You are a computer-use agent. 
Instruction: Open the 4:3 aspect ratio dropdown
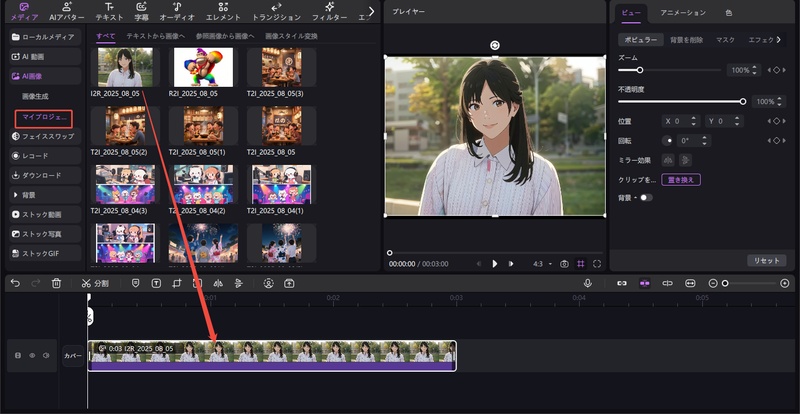(x=542, y=264)
